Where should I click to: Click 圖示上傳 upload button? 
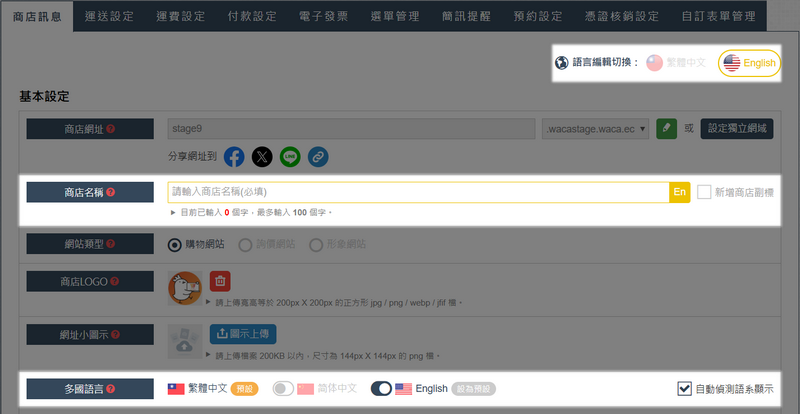coord(243,334)
